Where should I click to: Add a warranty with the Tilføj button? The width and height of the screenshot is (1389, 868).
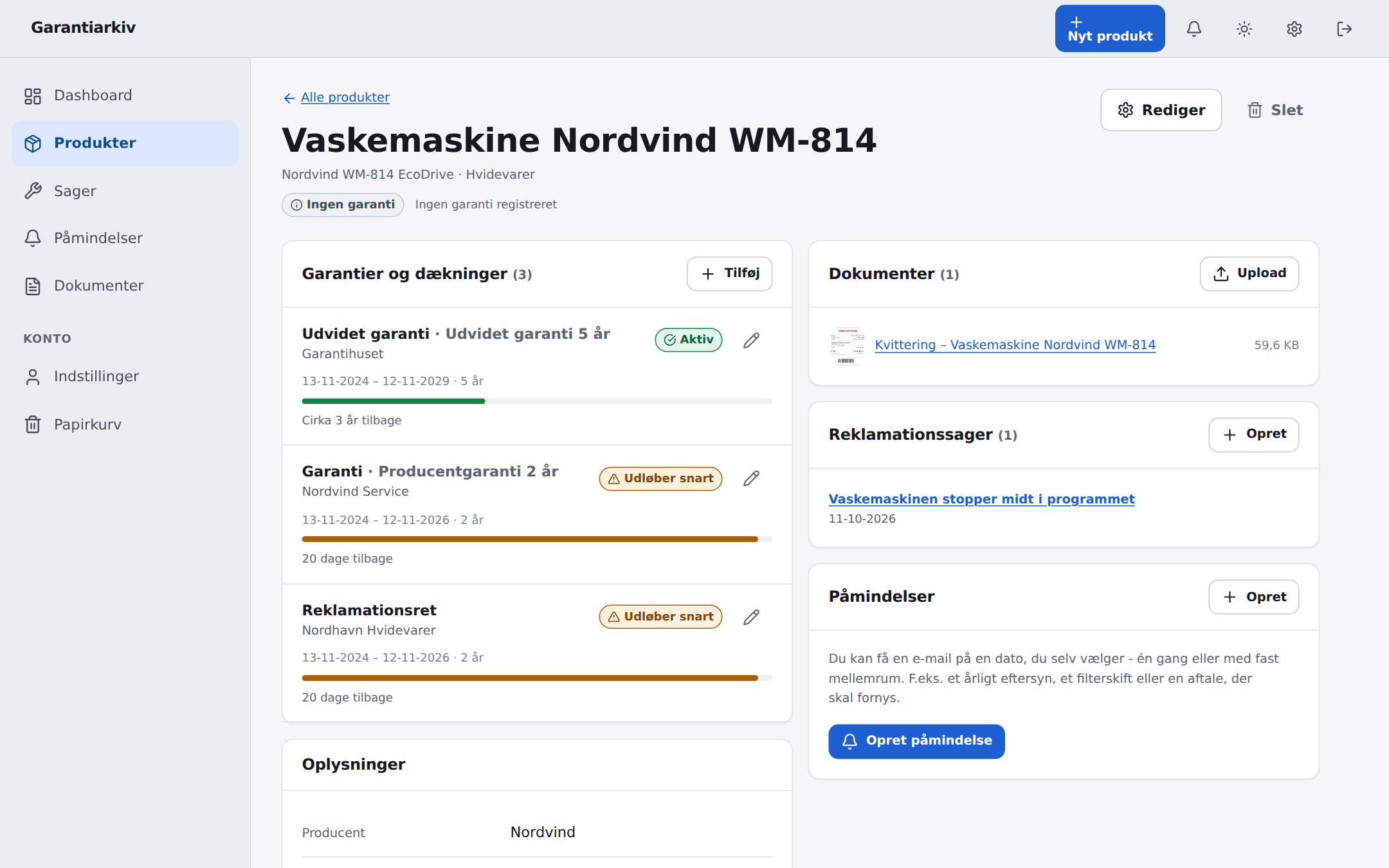coord(730,274)
